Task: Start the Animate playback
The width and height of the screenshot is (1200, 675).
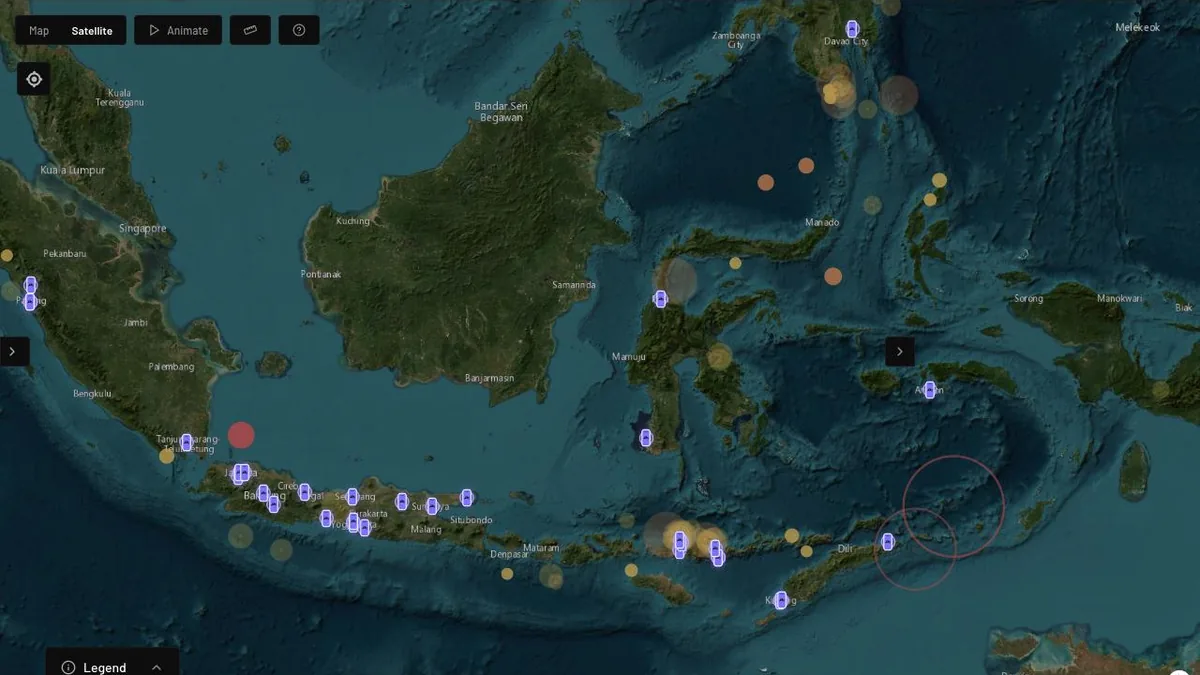Action: pos(178,30)
